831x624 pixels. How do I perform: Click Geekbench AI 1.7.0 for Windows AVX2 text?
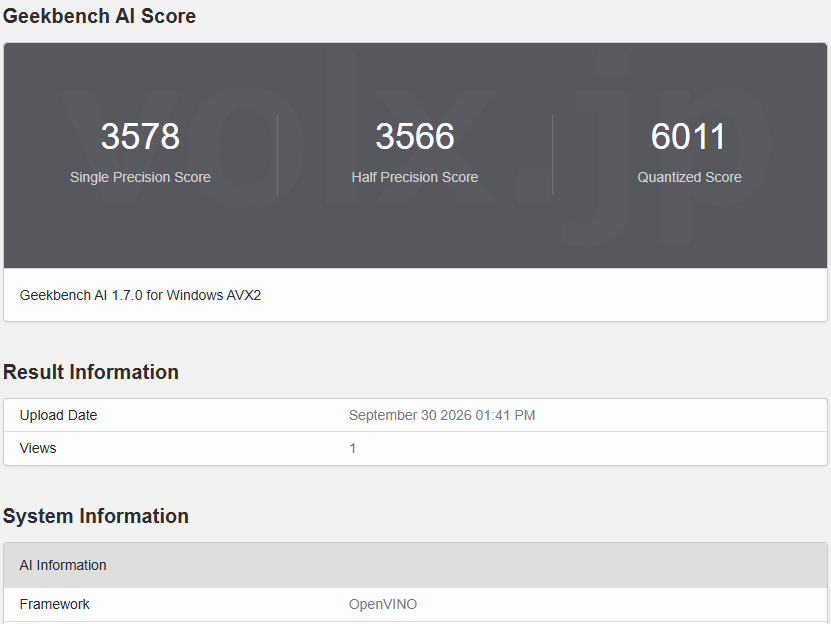[140, 295]
